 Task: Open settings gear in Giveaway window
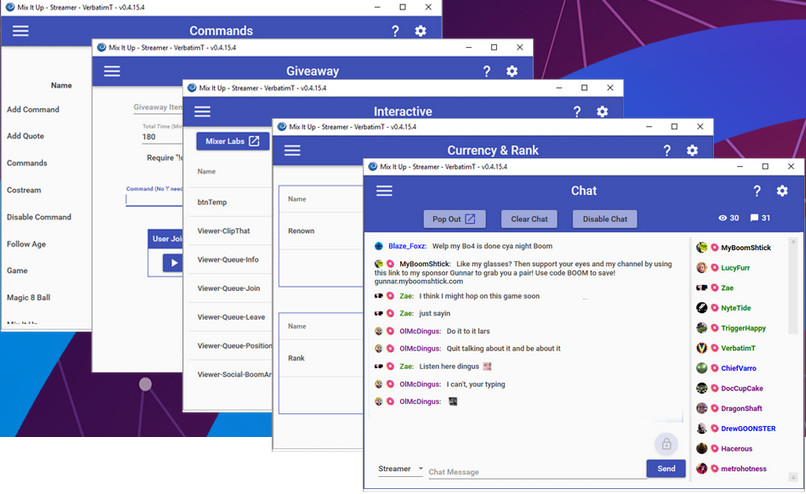point(511,71)
